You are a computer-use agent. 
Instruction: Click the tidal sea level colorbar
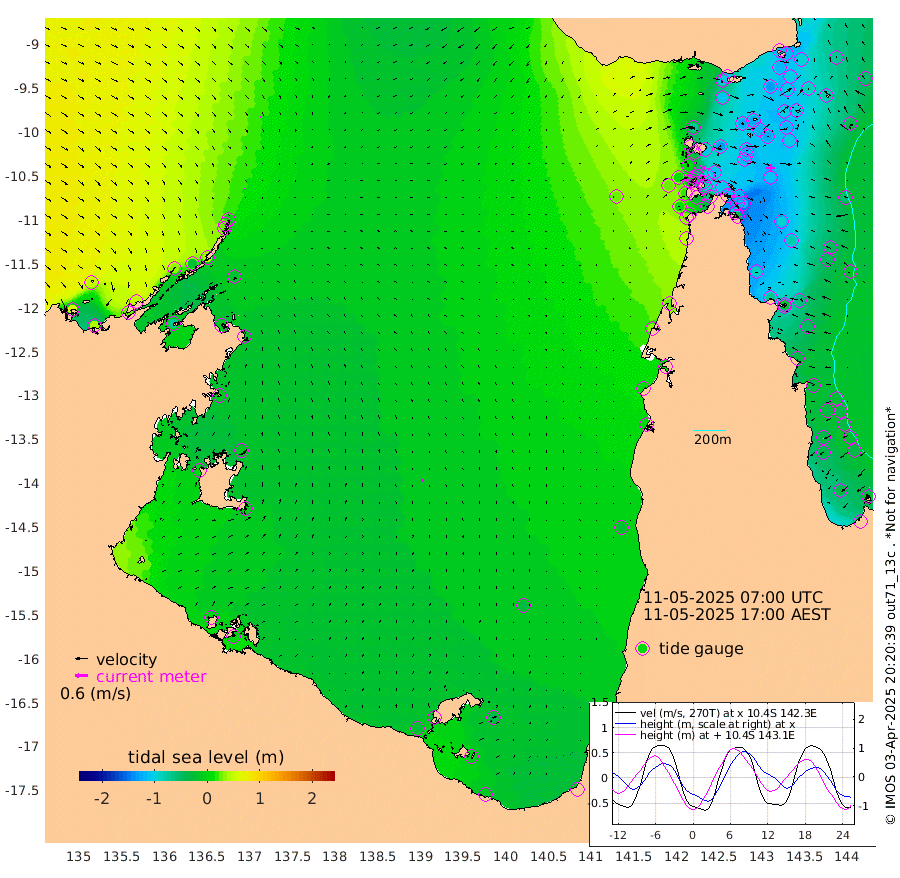[x=207, y=776]
